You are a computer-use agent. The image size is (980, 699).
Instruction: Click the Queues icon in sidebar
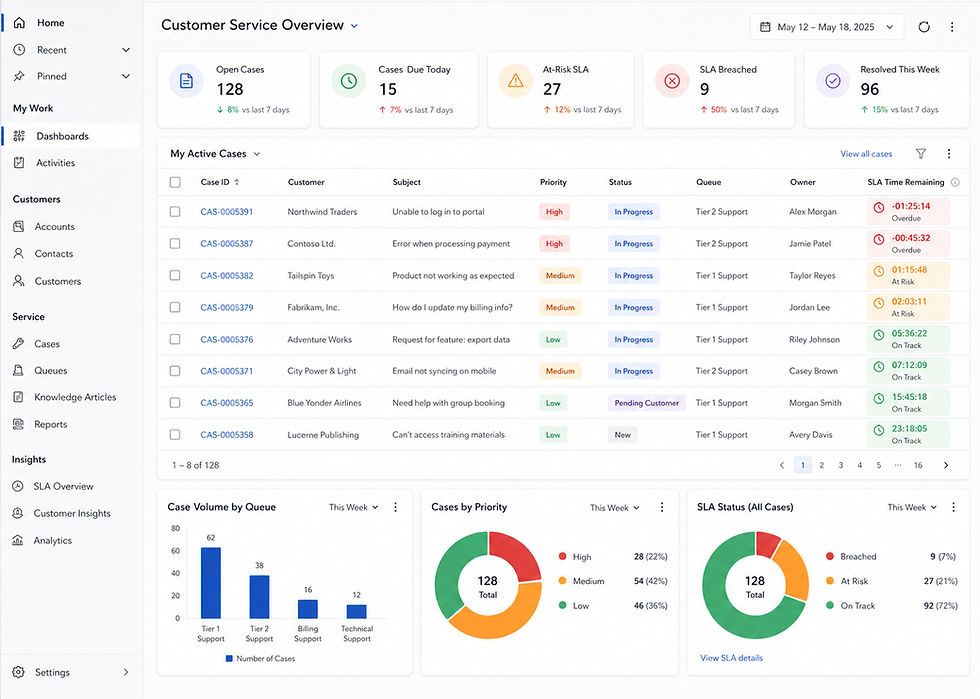point(18,370)
